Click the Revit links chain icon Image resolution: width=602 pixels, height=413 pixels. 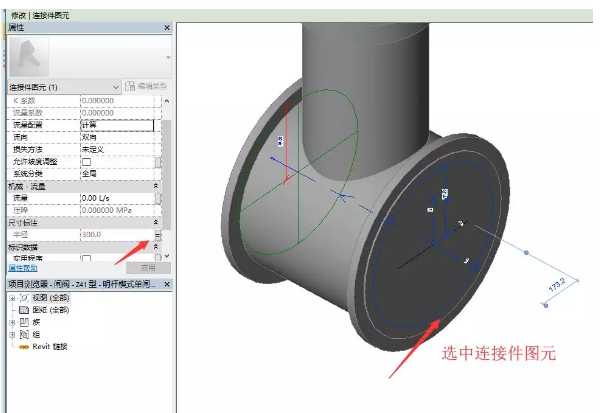(x=24, y=347)
